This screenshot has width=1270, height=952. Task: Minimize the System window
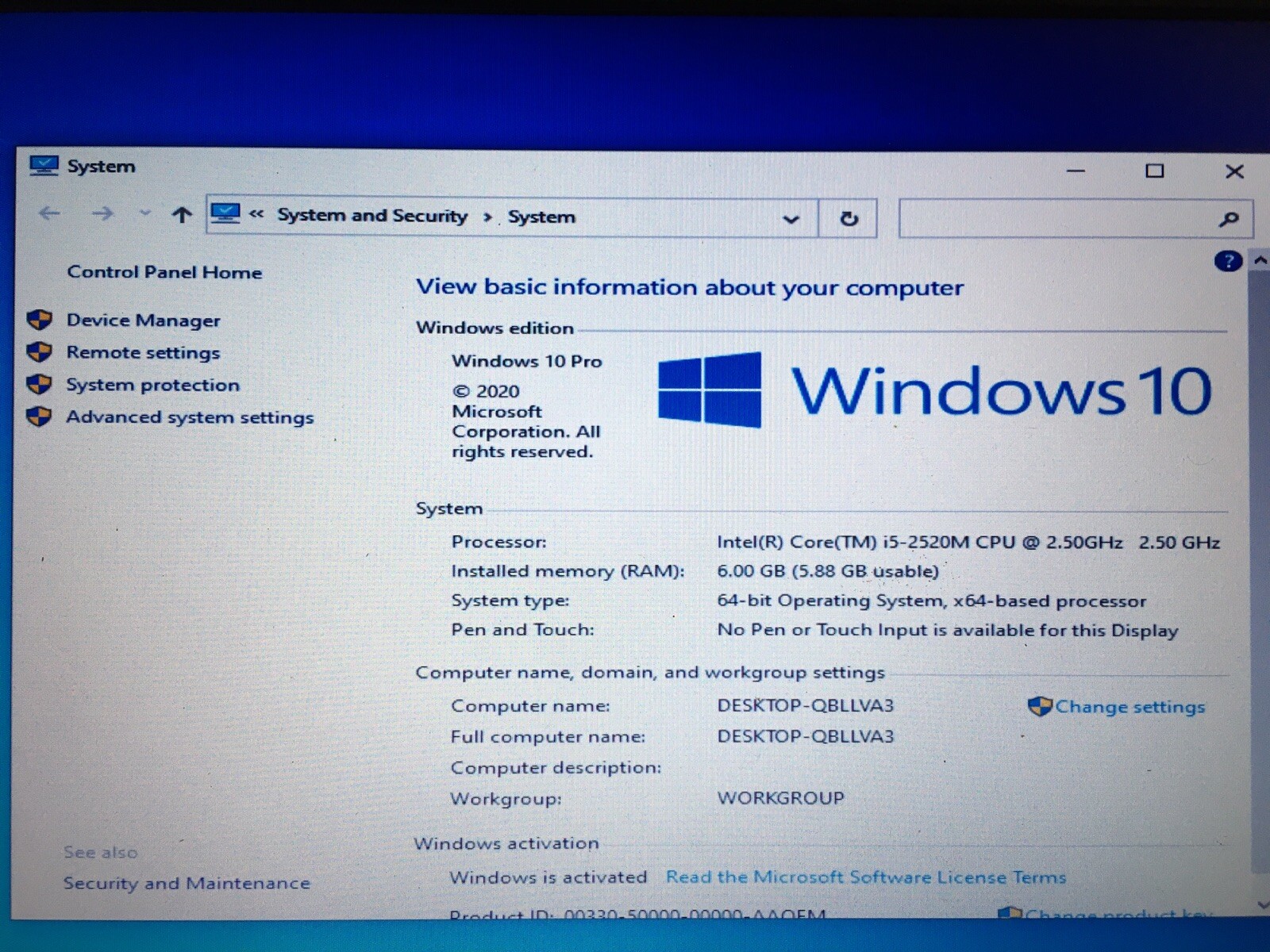[x=1076, y=171]
